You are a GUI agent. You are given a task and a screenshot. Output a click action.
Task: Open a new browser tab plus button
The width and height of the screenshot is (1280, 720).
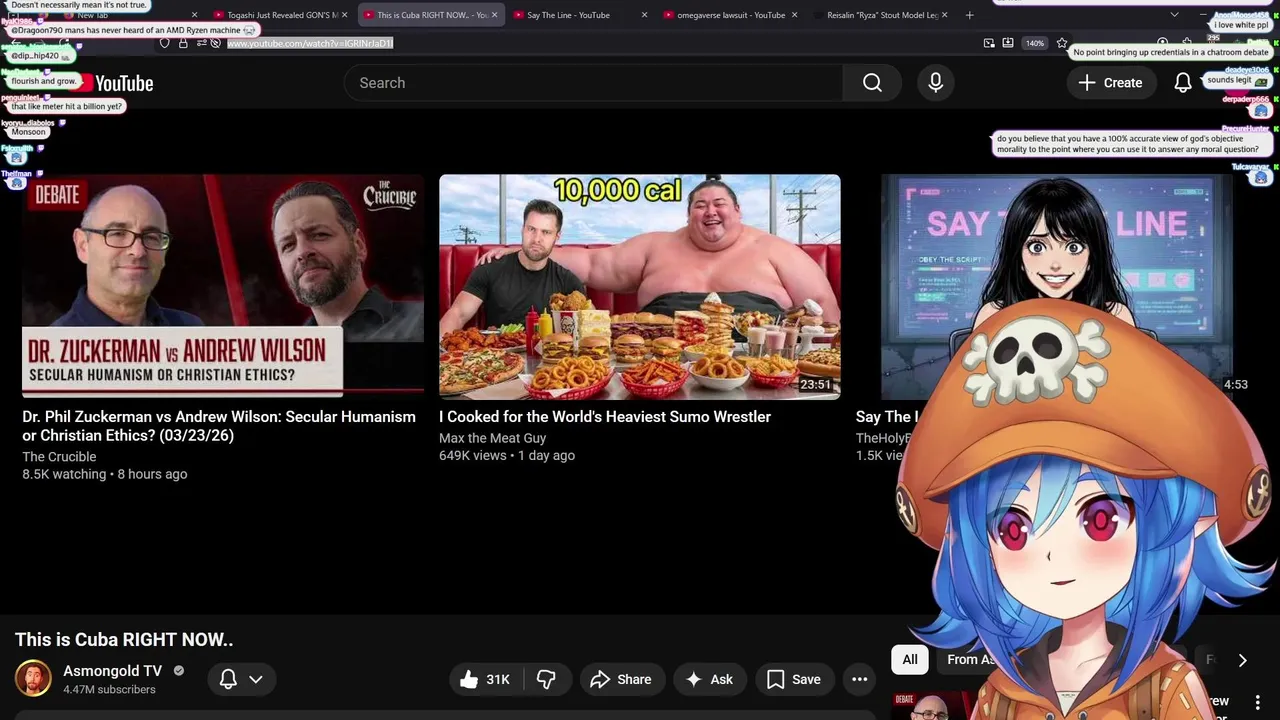click(x=969, y=15)
